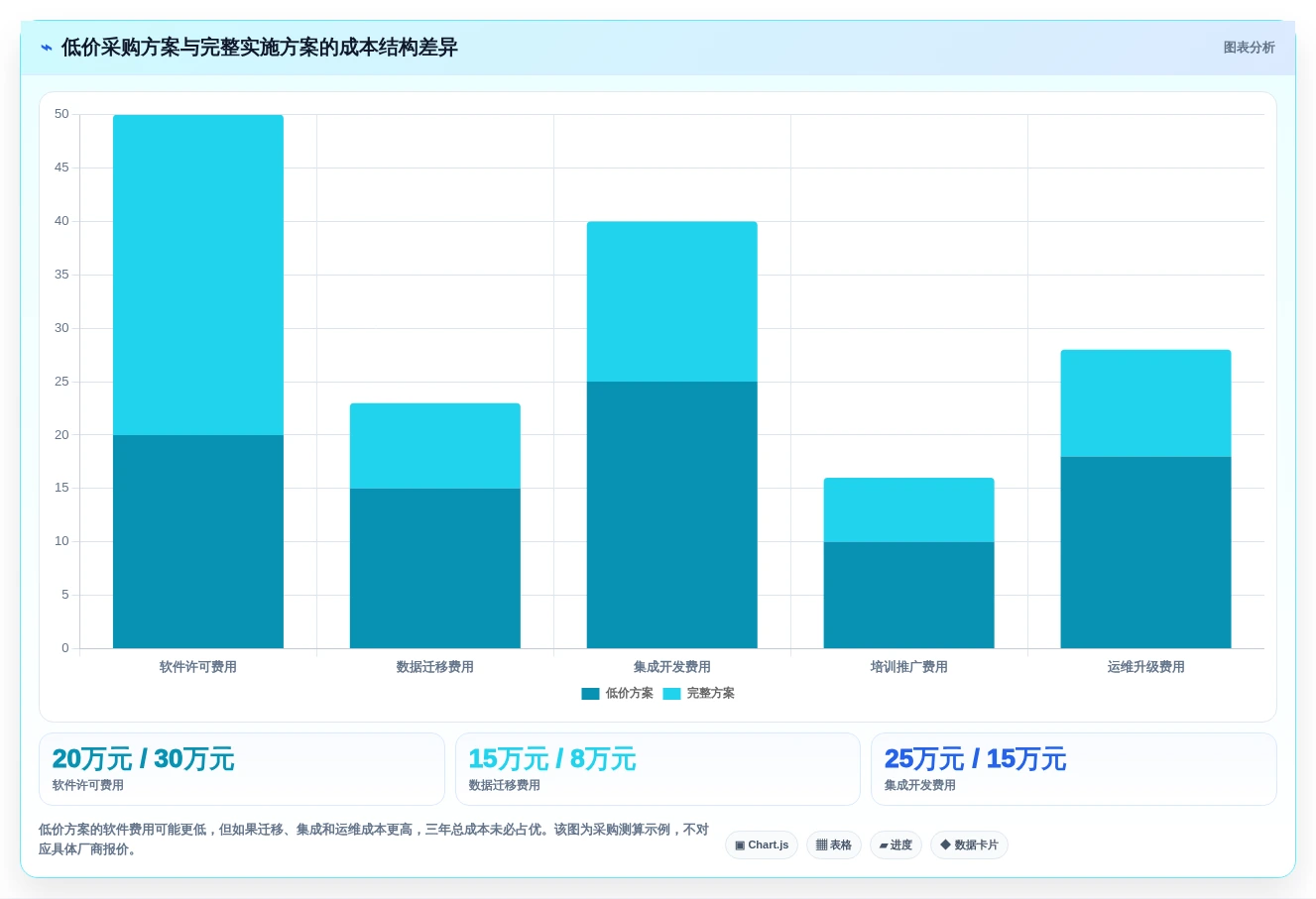Click the 15万元 / 8万元 card value
This screenshot has width=1316, height=899.
551,759
